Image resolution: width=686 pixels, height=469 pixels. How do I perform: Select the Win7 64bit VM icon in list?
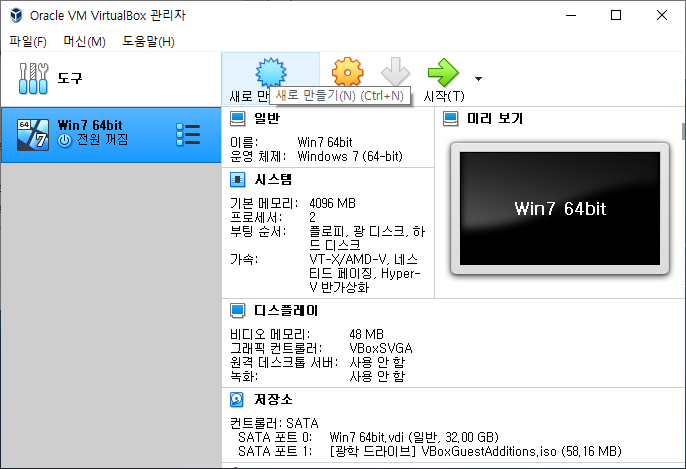pos(33,135)
